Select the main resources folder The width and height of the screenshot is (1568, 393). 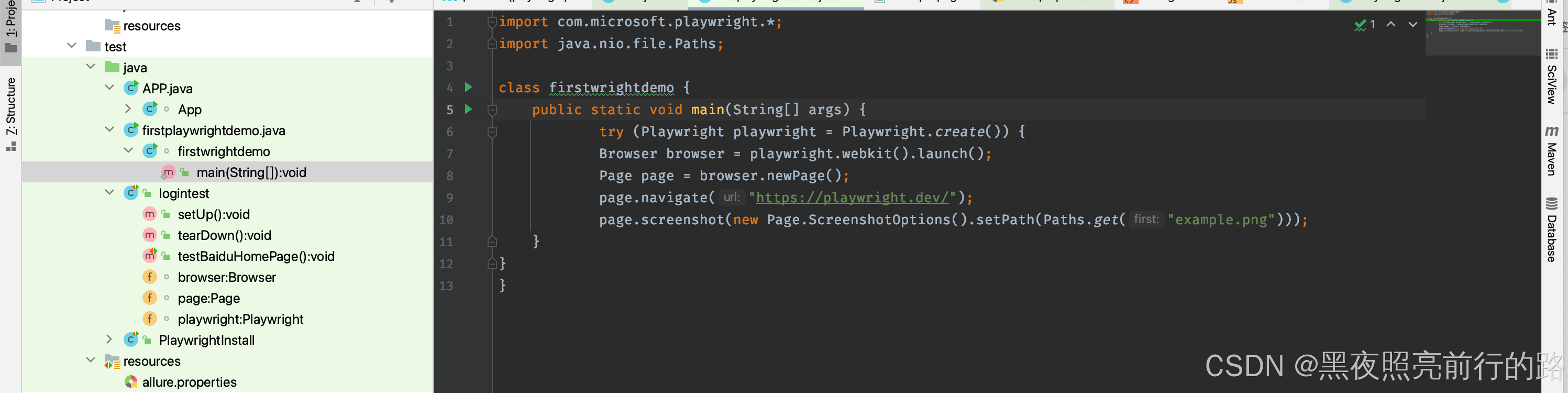click(x=151, y=26)
